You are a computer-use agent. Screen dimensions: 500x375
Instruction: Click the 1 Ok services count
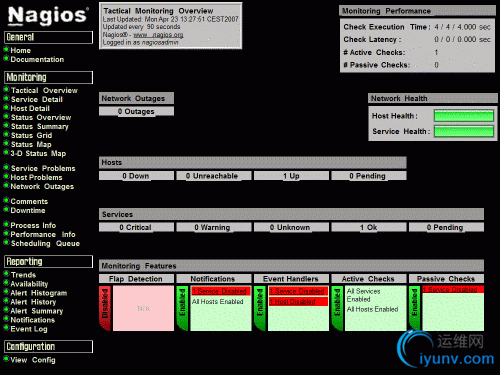click(x=369, y=227)
